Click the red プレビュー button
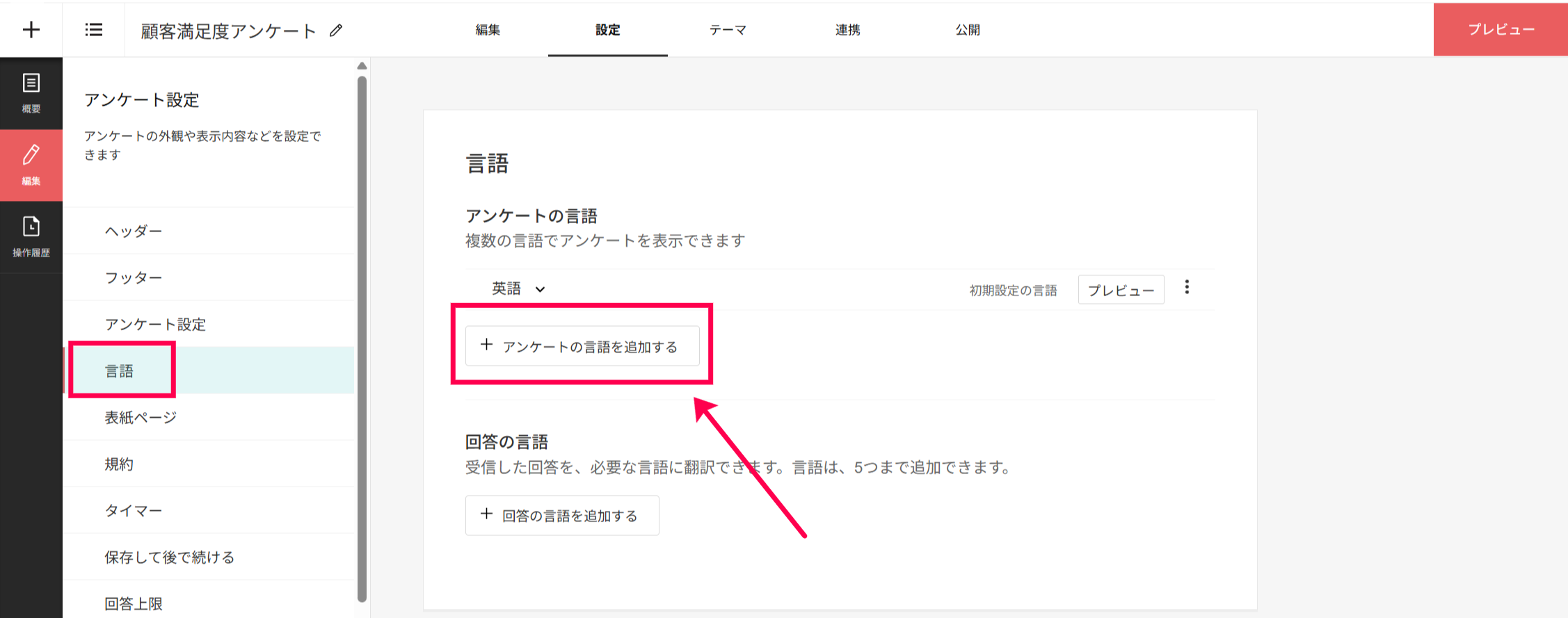The height and width of the screenshot is (618, 1568). click(x=1501, y=30)
